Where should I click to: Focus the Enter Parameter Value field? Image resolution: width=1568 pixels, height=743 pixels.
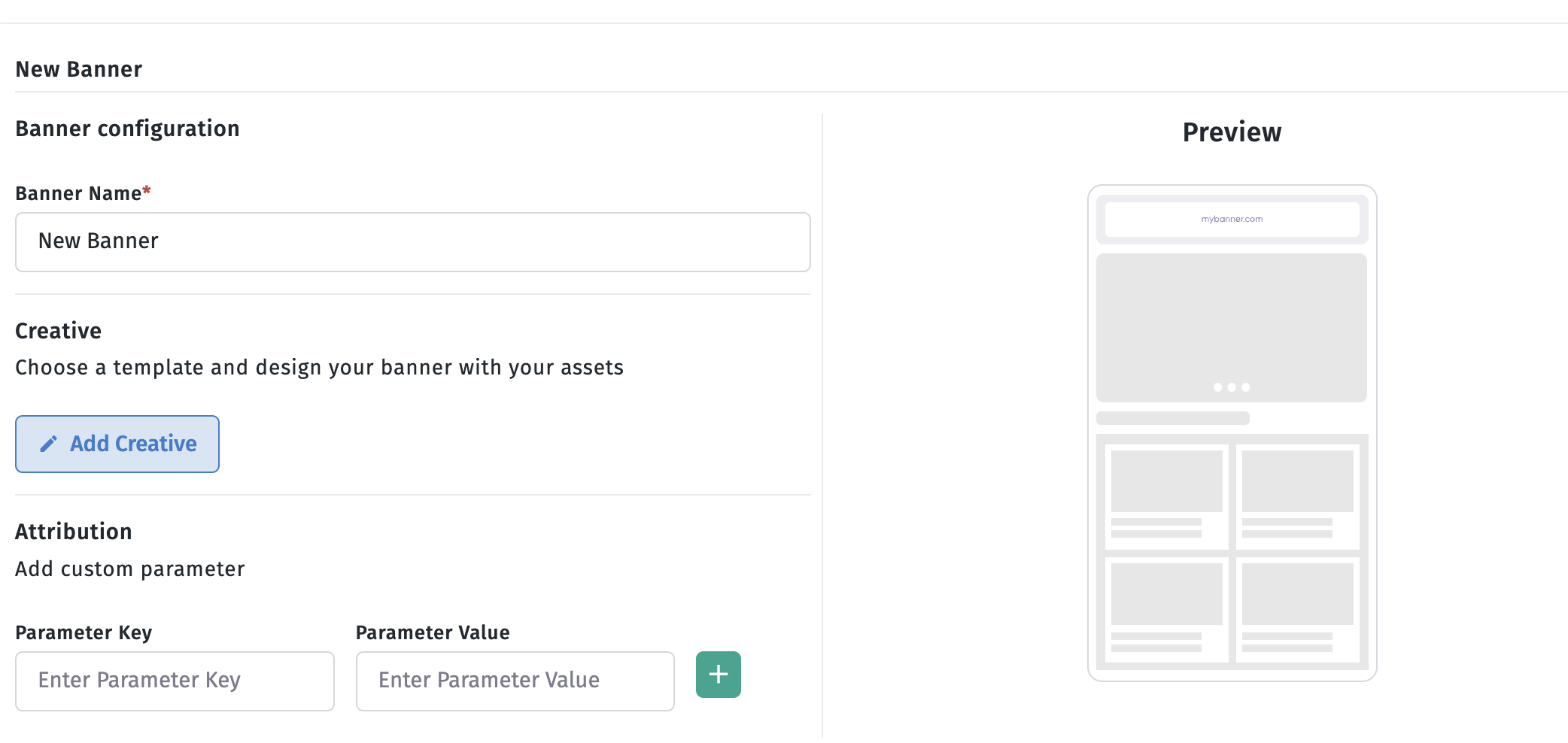pyautogui.click(x=515, y=681)
